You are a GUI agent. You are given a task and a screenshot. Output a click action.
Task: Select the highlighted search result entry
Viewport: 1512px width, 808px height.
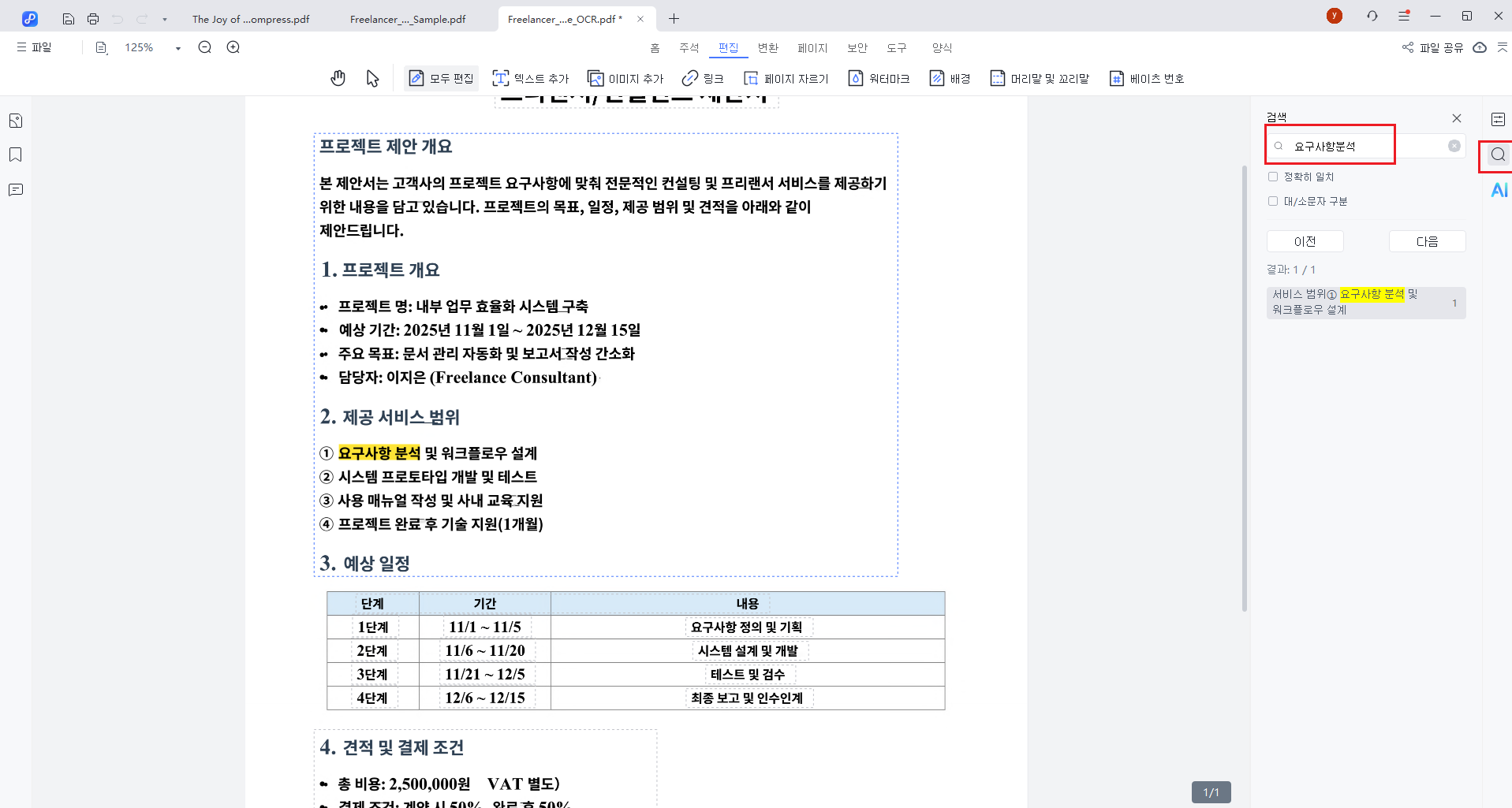click(1365, 302)
